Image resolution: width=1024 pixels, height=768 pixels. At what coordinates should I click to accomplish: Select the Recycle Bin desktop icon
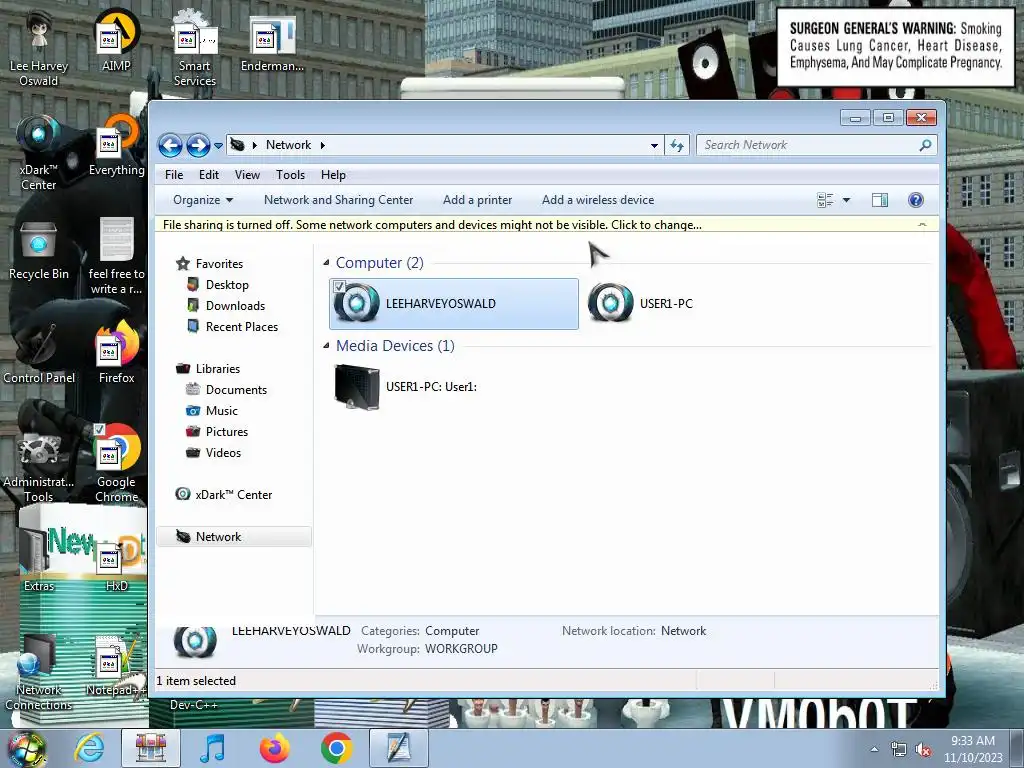39,250
